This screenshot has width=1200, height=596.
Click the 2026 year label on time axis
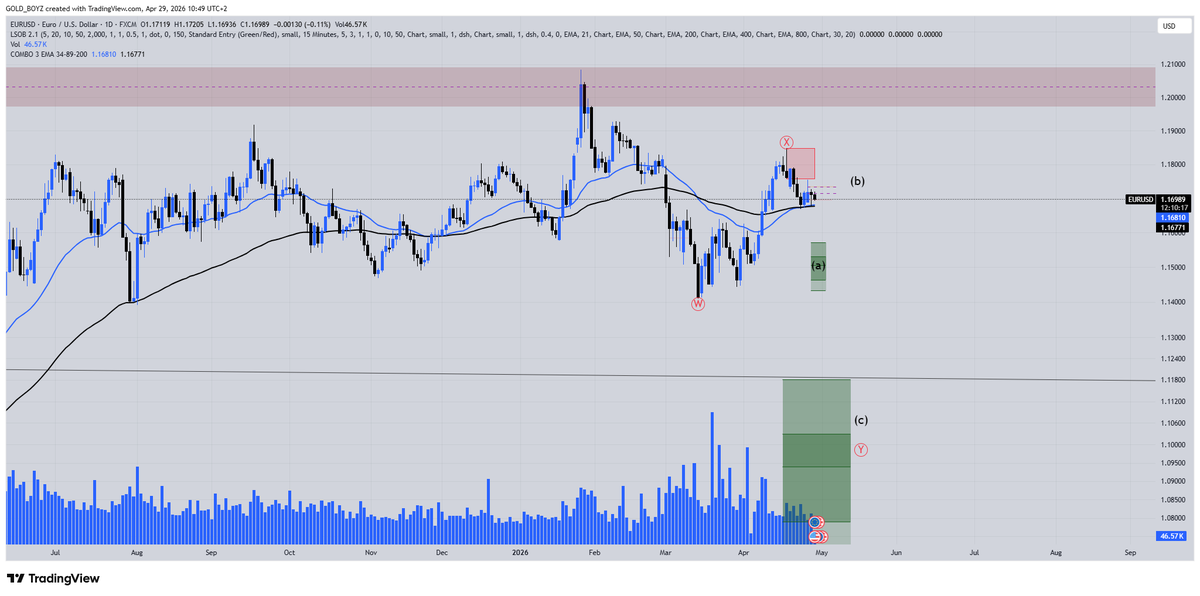coord(519,552)
